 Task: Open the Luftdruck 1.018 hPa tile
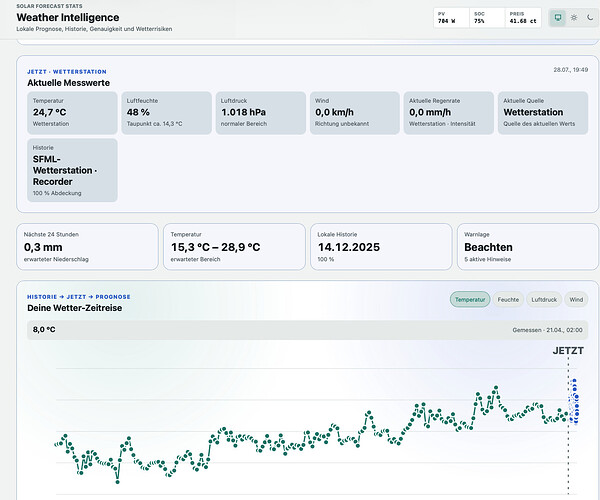pyautogui.click(x=261, y=113)
